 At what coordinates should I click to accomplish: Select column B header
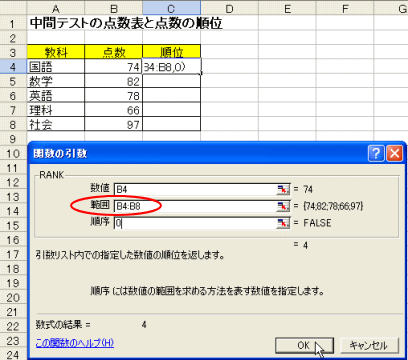click(114, 8)
